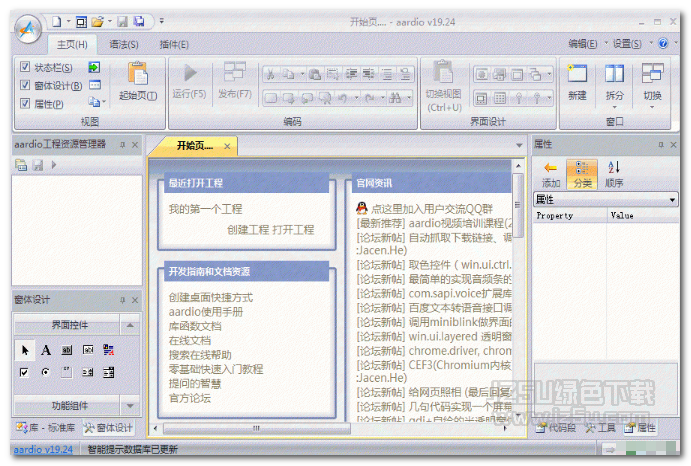691x466 pixels.
Task: Select the radio button control in toolbox
Action: (x=45, y=372)
